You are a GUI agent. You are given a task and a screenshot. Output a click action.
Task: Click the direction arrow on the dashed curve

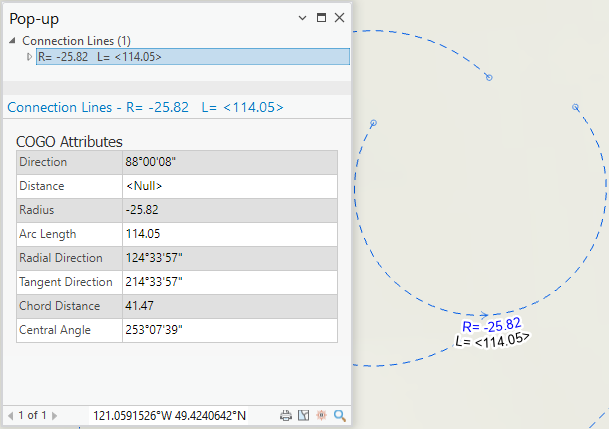(x=484, y=315)
